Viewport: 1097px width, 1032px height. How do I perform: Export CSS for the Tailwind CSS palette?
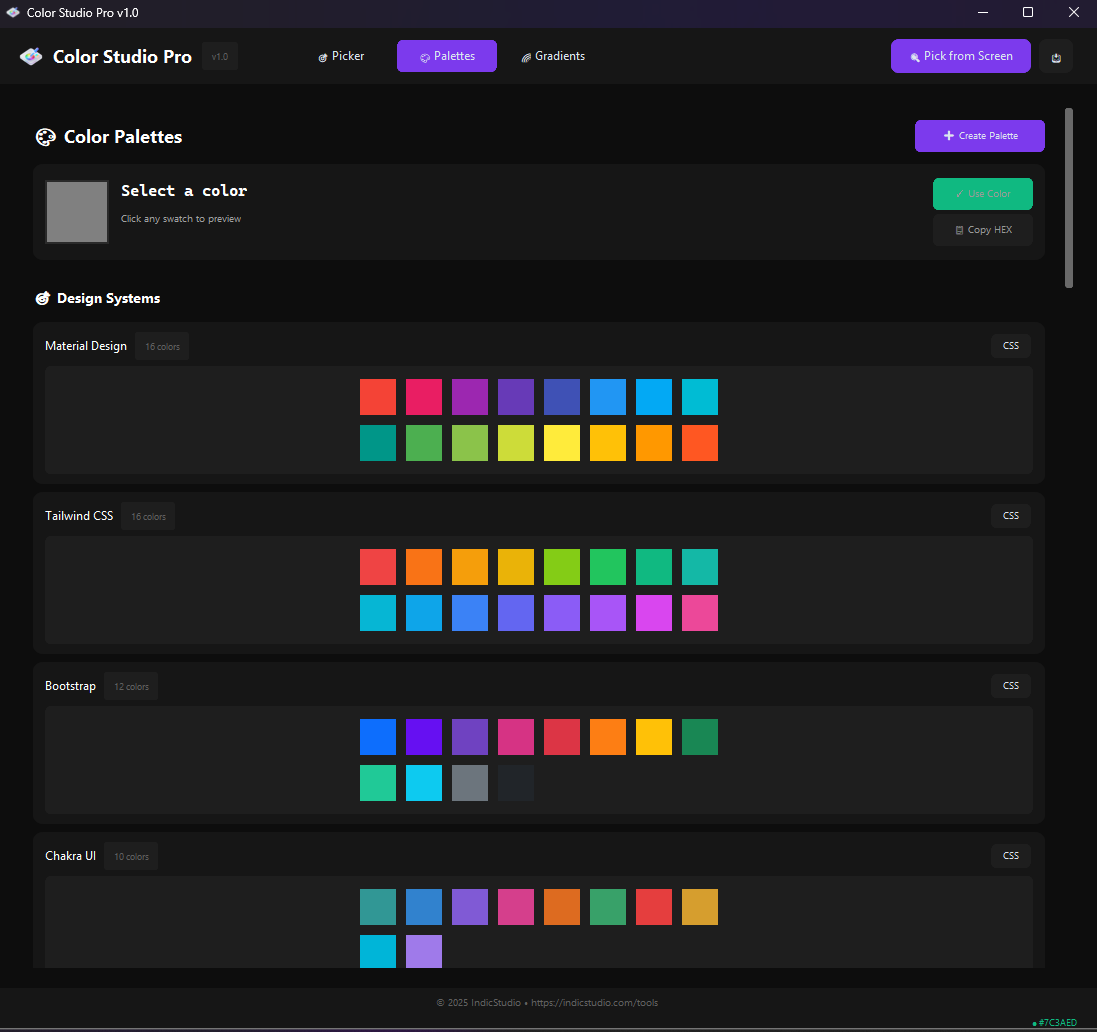[1010, 515]
